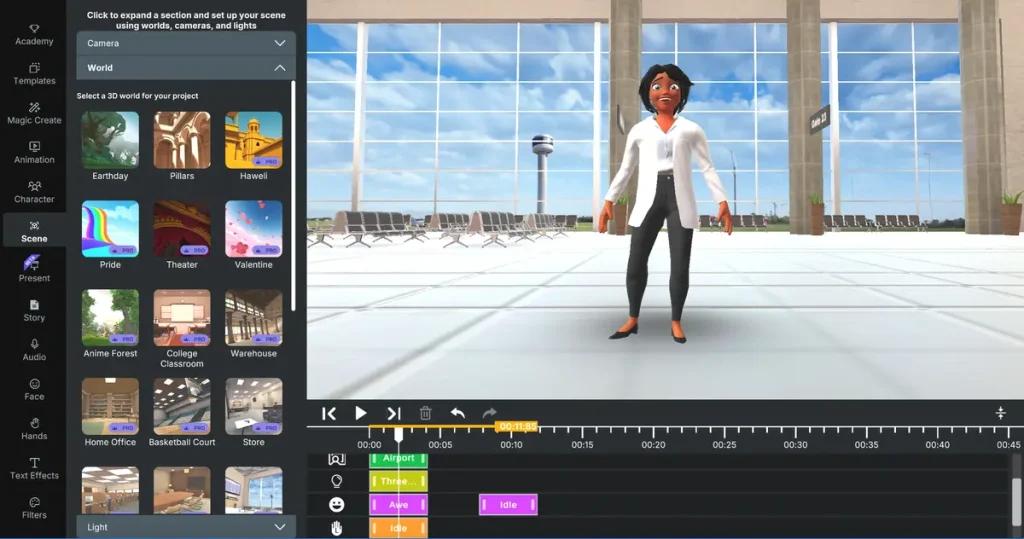Delete selected clip with trash icon
1024x539 pixels.
tap(425, 413)
